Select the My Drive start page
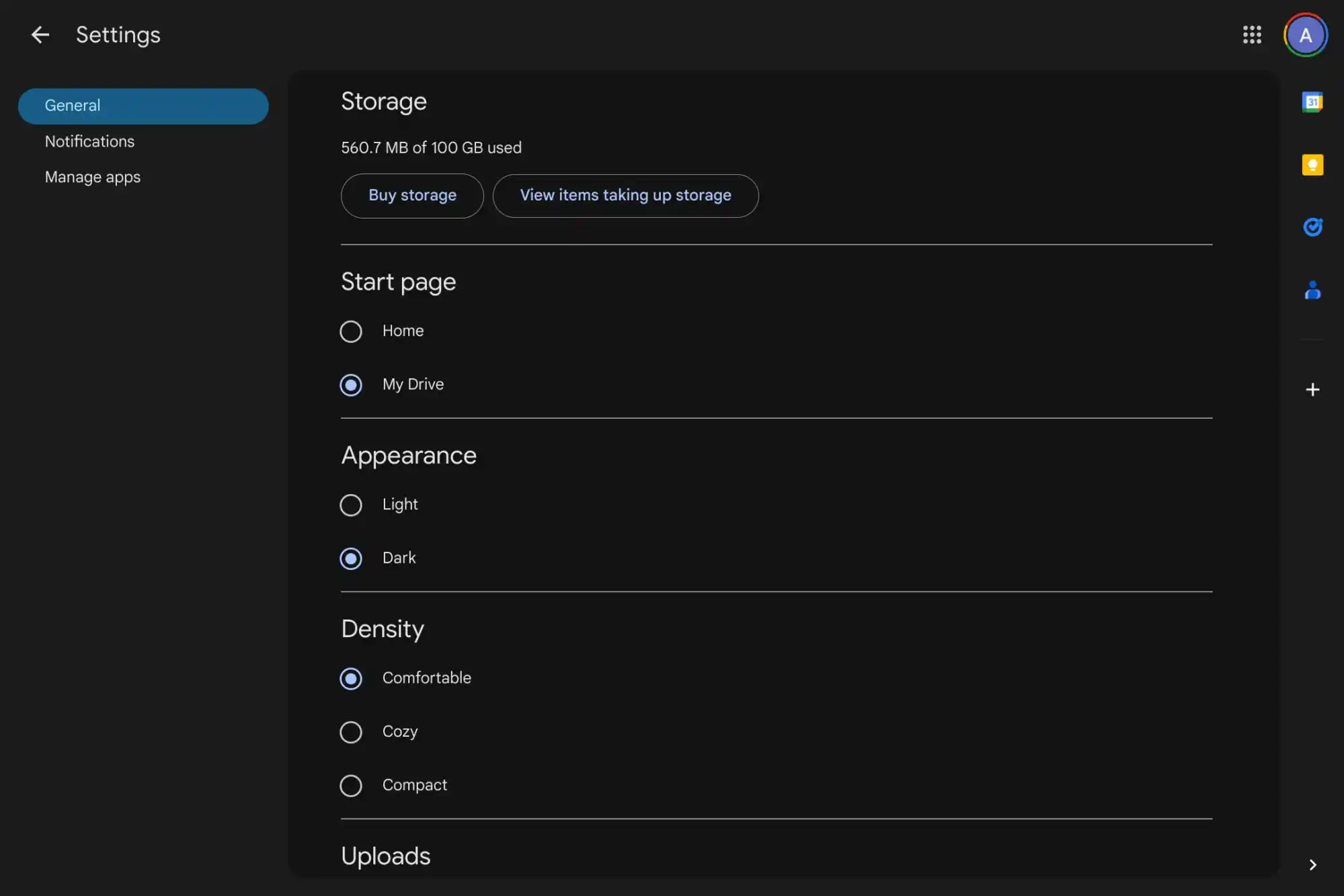The height and width of the screenshot is (896, 1344). click(350, 385)
